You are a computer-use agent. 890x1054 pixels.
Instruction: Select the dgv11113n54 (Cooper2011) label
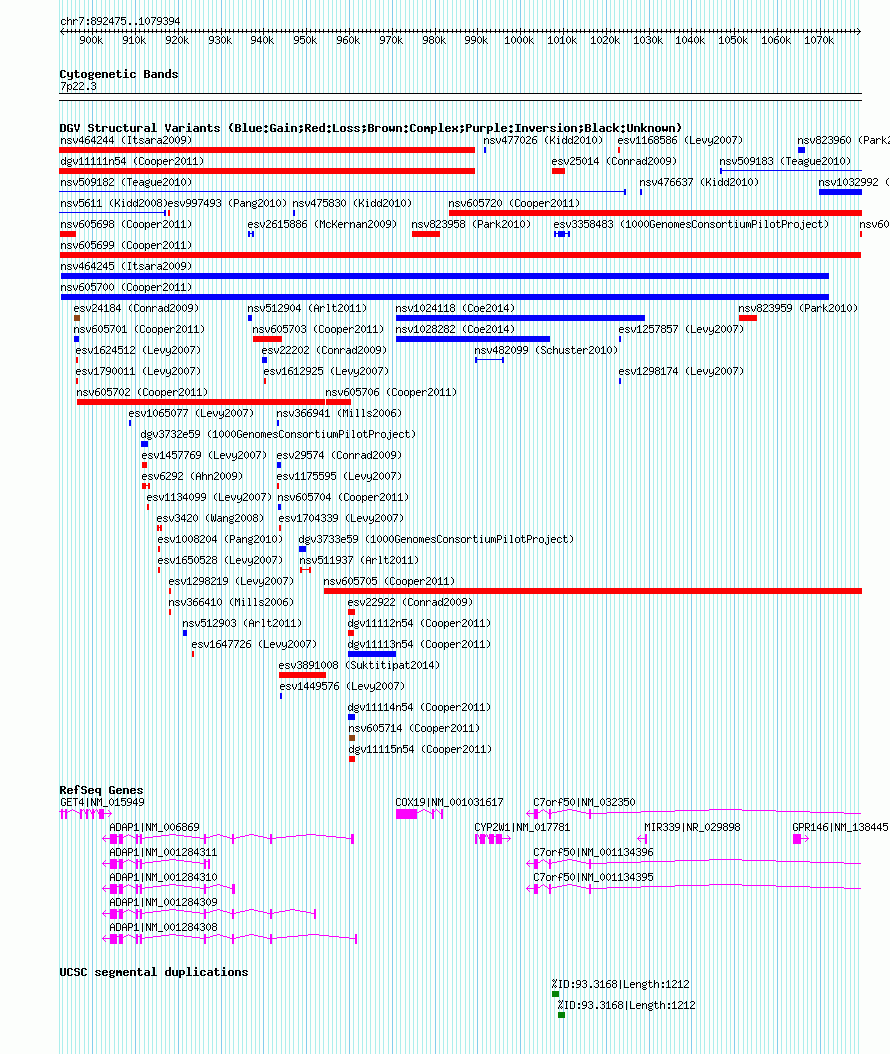coord(419,645)
